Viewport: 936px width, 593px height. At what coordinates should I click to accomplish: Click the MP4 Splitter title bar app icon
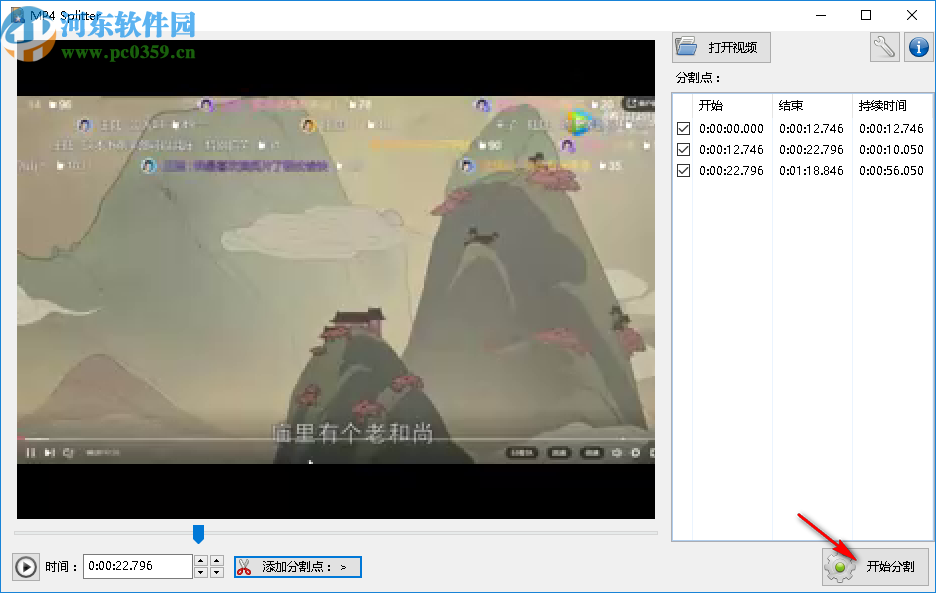point(15,15)
